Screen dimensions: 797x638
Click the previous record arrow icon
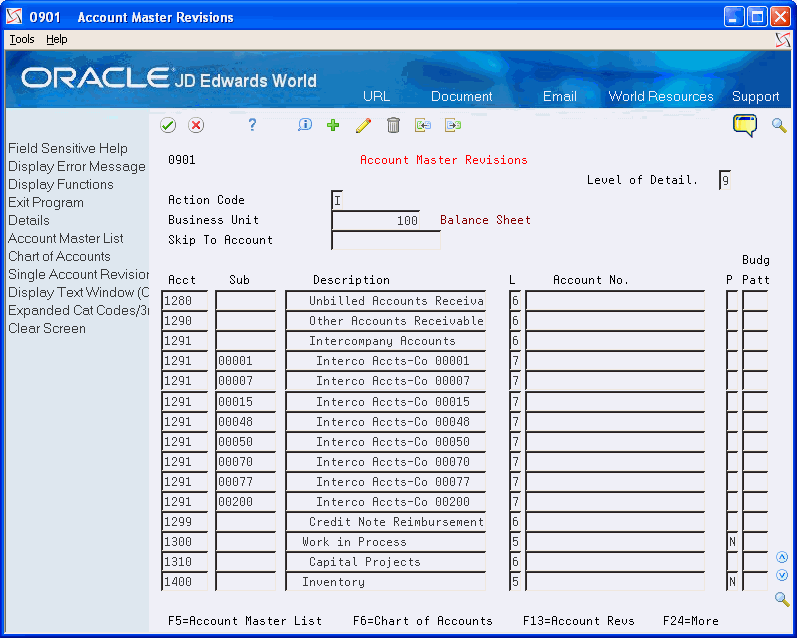click(x=423, y=125)
